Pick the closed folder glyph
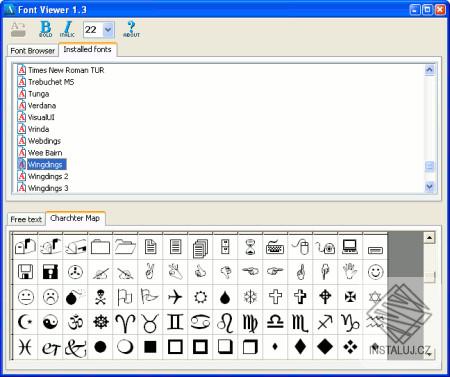This screenshot has width=450, height=377. coord(100,247)
